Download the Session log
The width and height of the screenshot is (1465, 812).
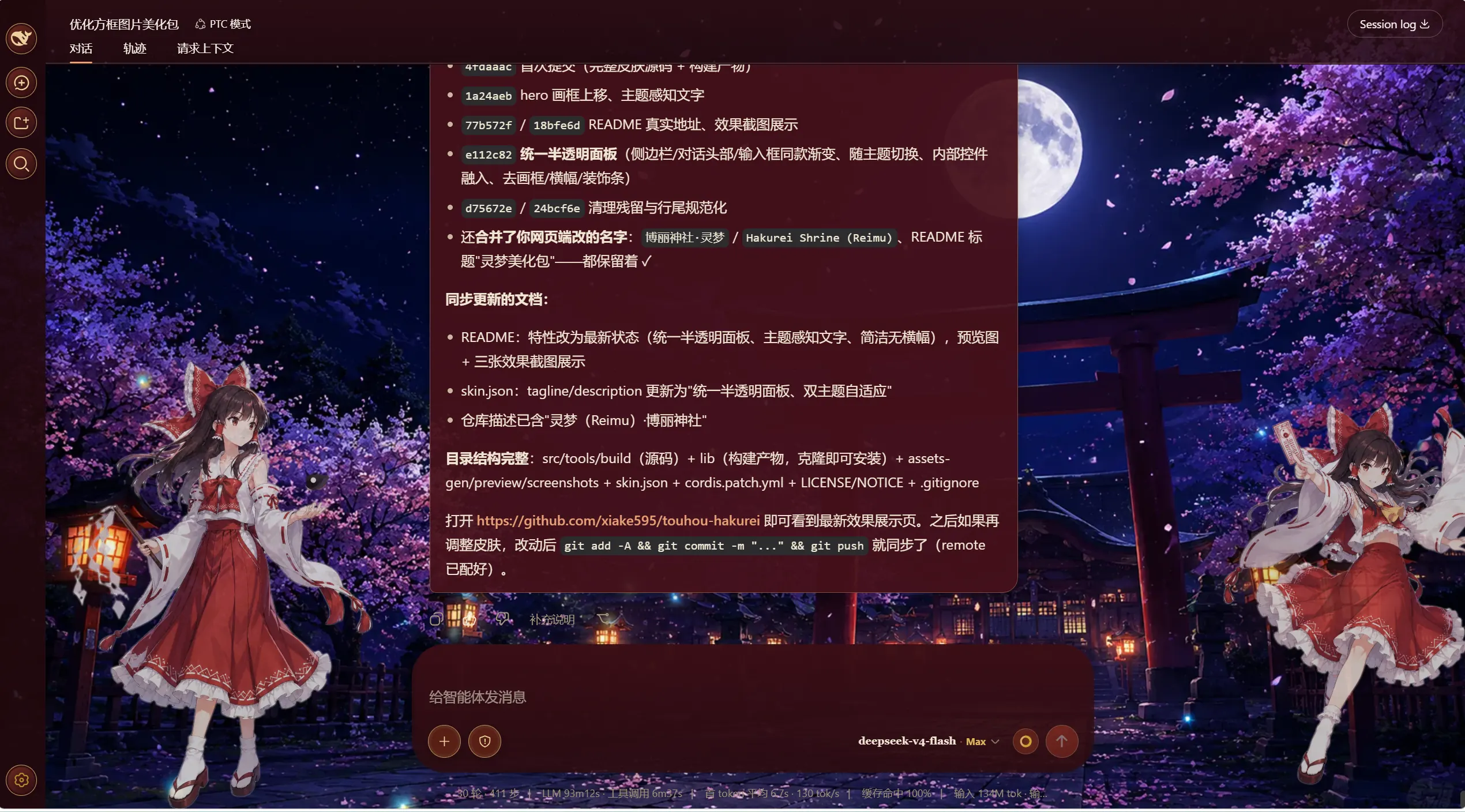point(1395,24)
